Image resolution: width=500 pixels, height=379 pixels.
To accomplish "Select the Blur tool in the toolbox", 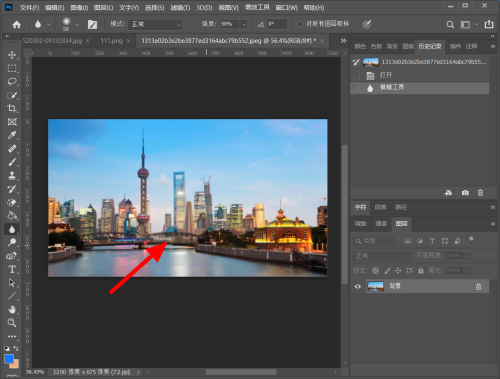I will (x=12, y=229).
